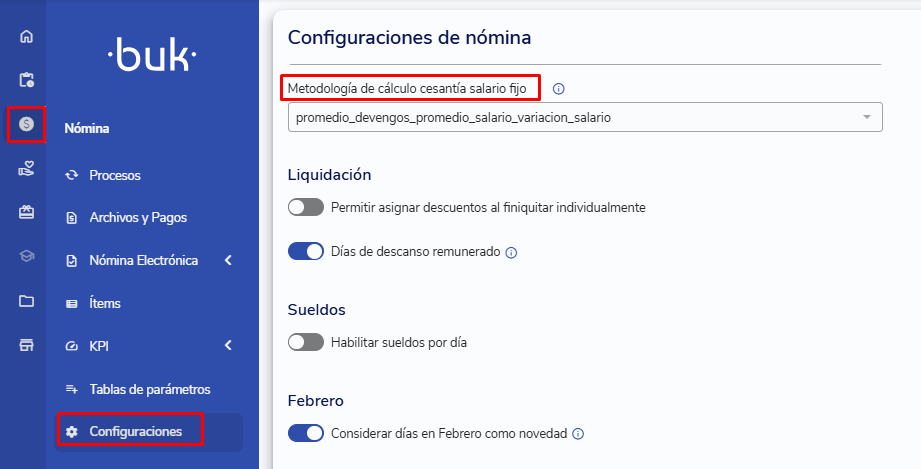Expand the Nómina Electrónica submenu
This screenshot has height=469, width=921.
(228, 261)
